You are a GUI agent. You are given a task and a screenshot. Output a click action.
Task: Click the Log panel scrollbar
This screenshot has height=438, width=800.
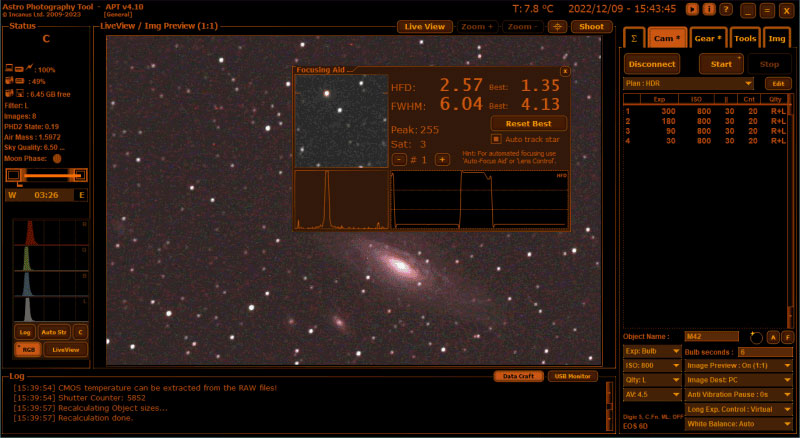click(x=609, y=406)
